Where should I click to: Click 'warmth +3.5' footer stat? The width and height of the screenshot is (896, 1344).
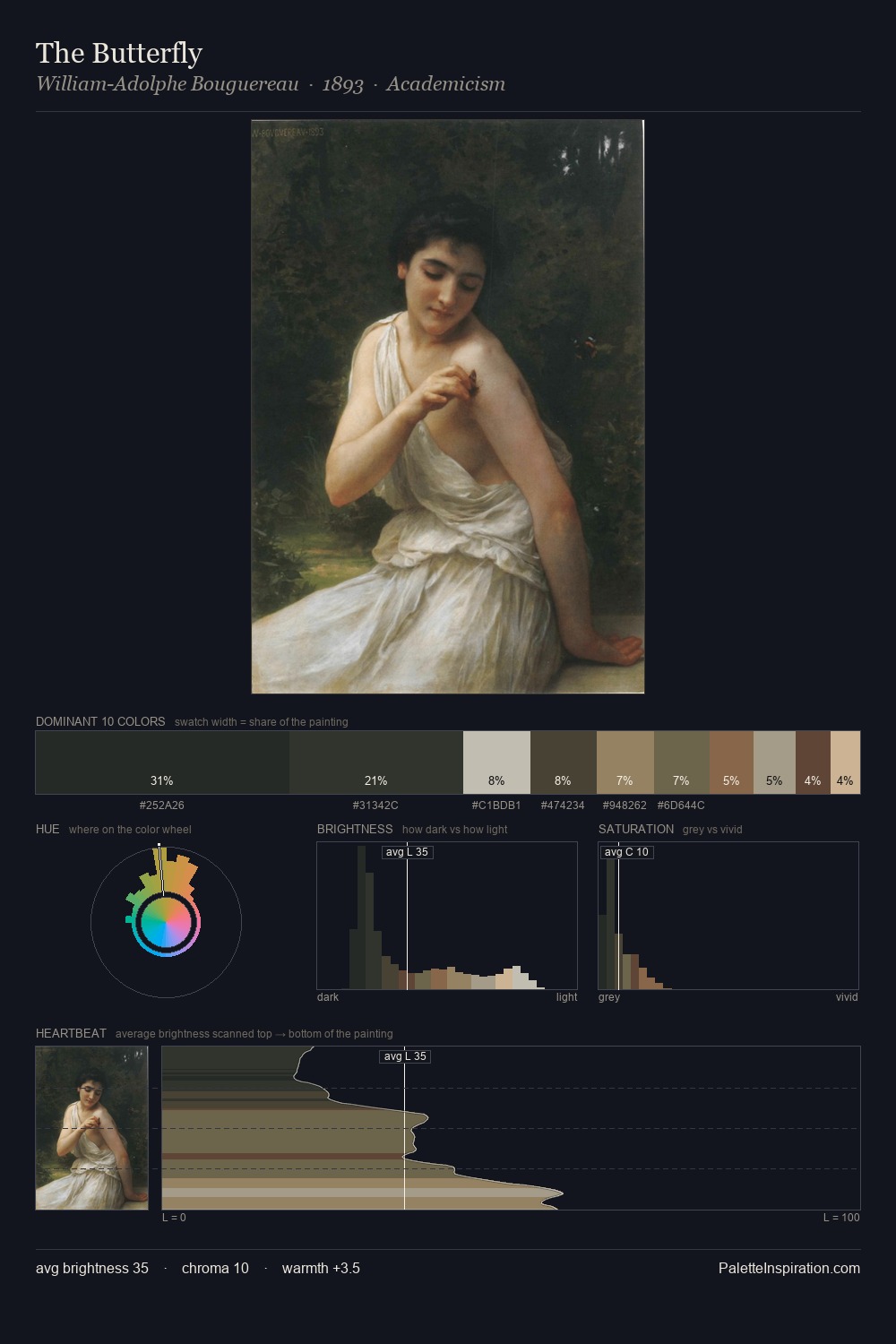coord(321,1268)
